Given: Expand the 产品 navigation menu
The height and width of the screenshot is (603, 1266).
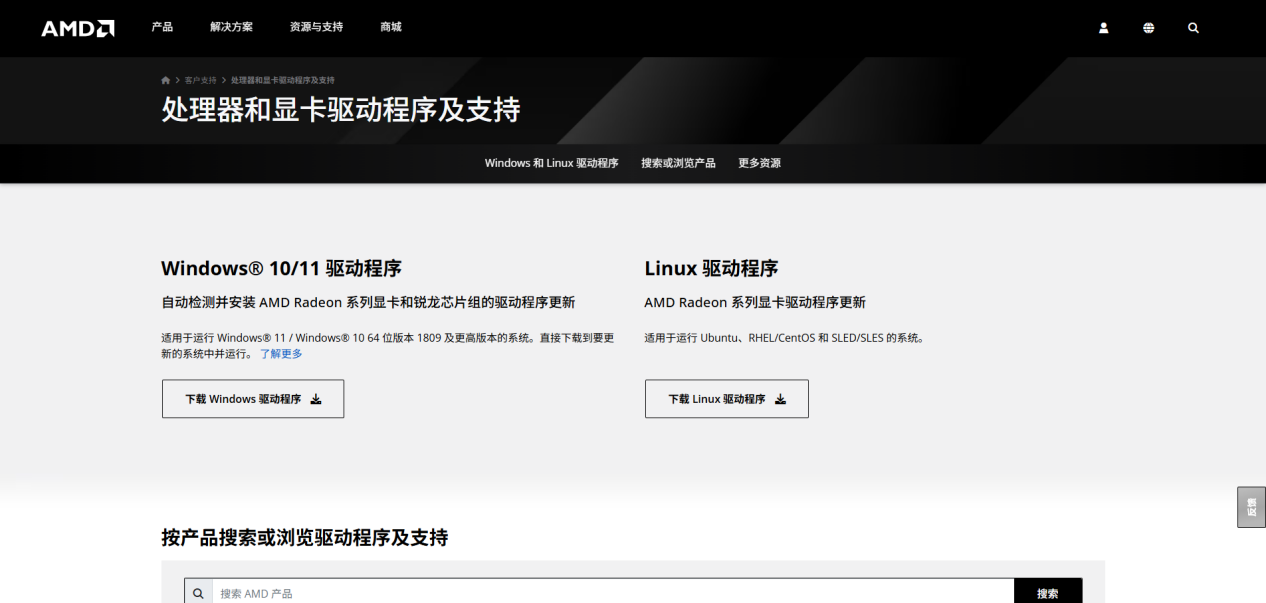Looking at the screenshot, I should pos(162,27).
